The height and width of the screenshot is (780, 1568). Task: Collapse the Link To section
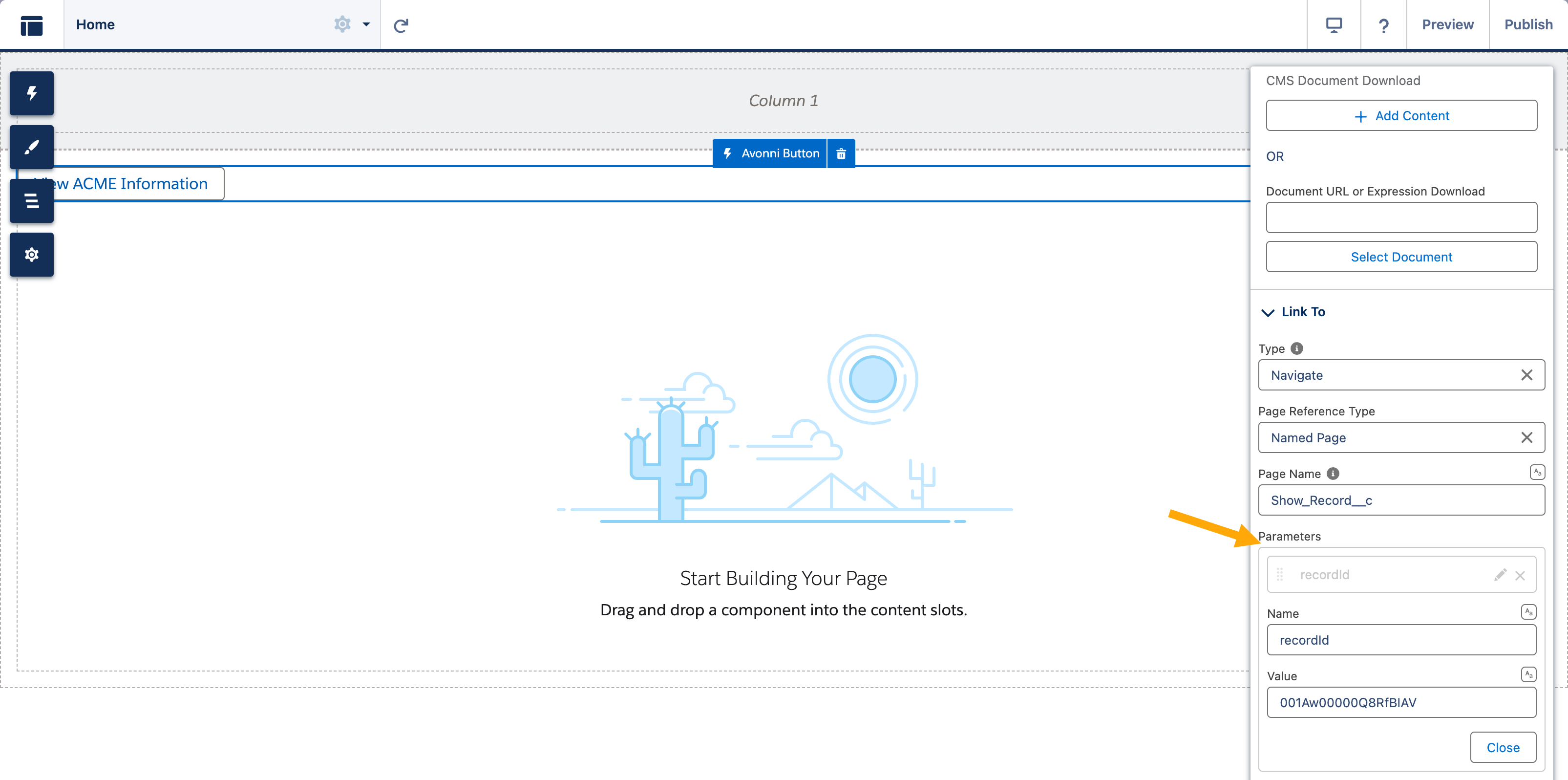pyautogui.click(x=1268, y=312)
